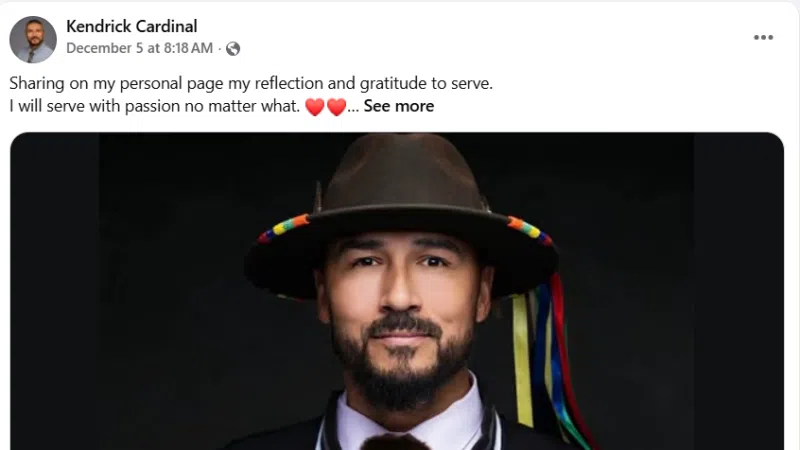Click the ellipsis before See more
The height and width of the screenshot is (450, 800).
tap(353, 107)
